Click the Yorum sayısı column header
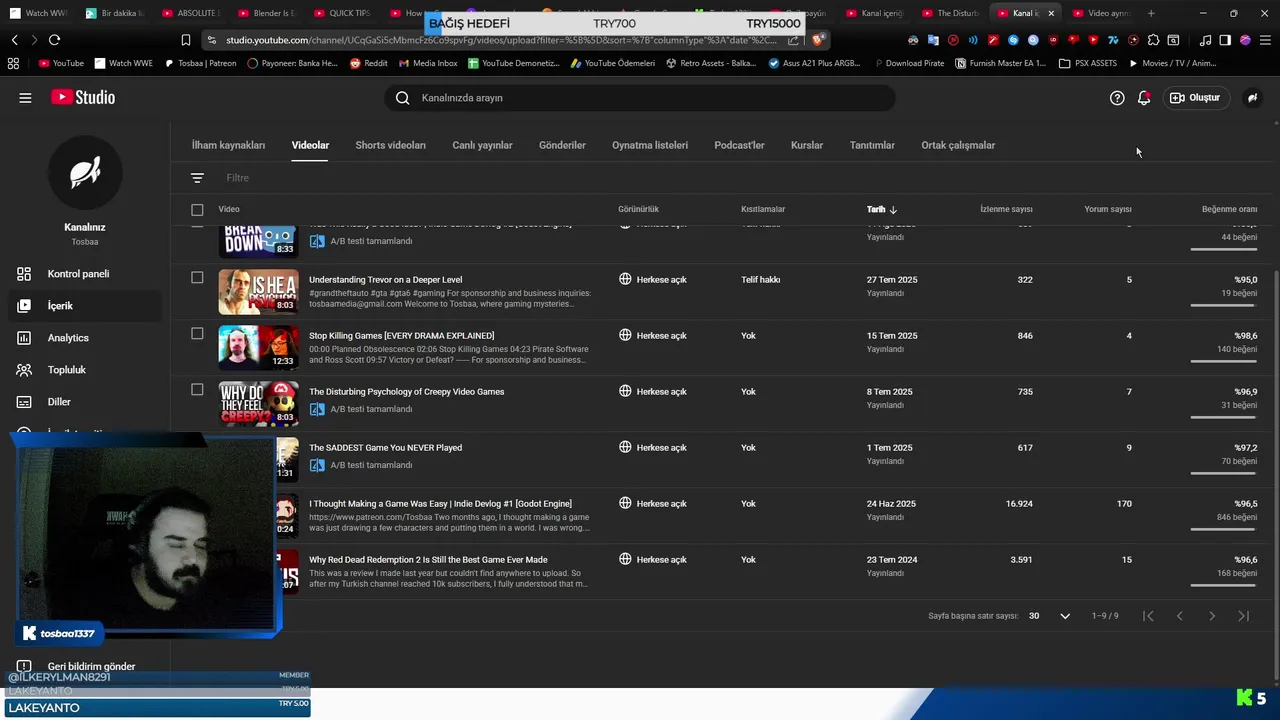 (1108, 209)
